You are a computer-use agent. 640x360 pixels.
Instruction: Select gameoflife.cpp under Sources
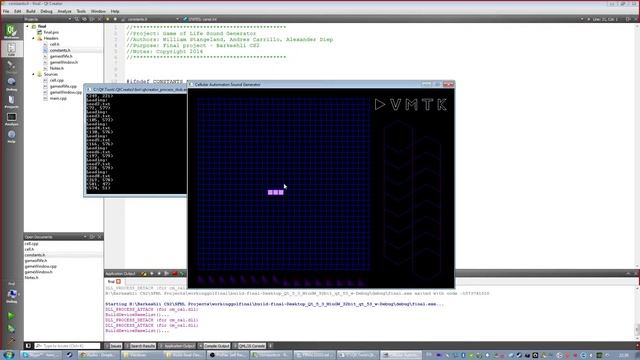coord(63,87)
